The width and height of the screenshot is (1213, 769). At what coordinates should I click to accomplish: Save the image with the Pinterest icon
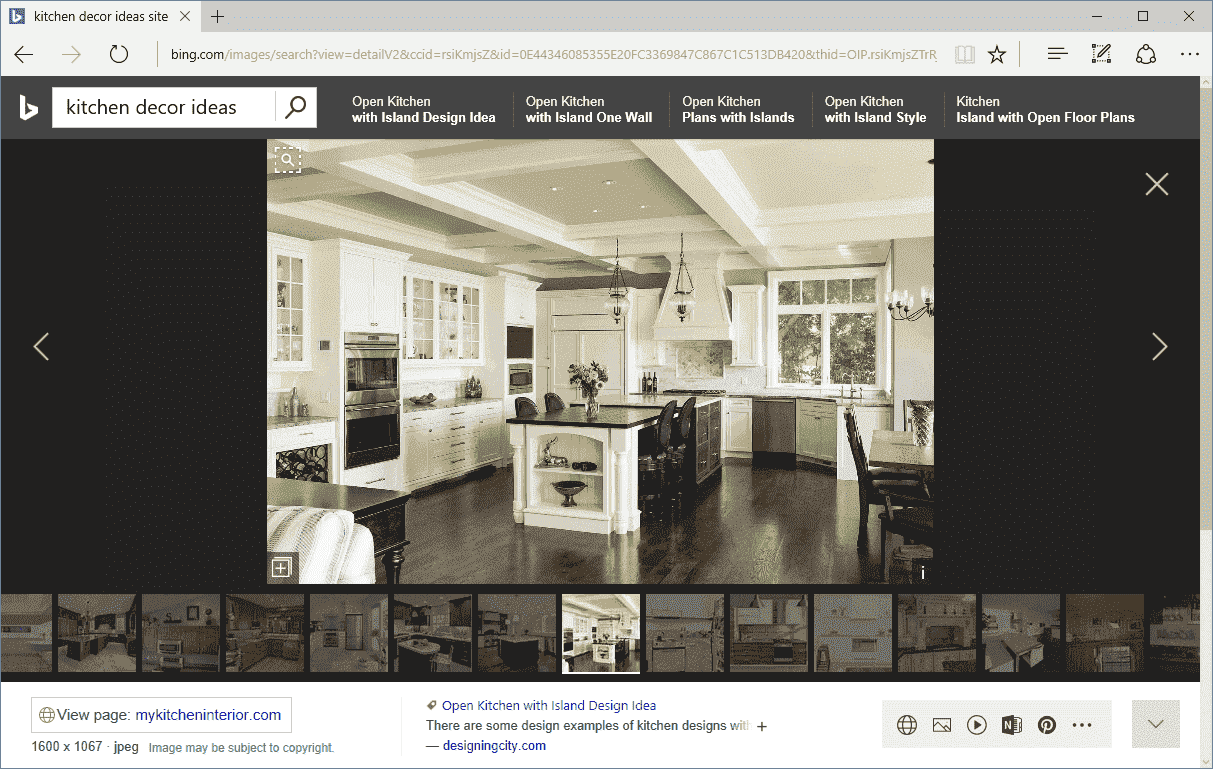pyautogui.click(x=1046, y=724)
